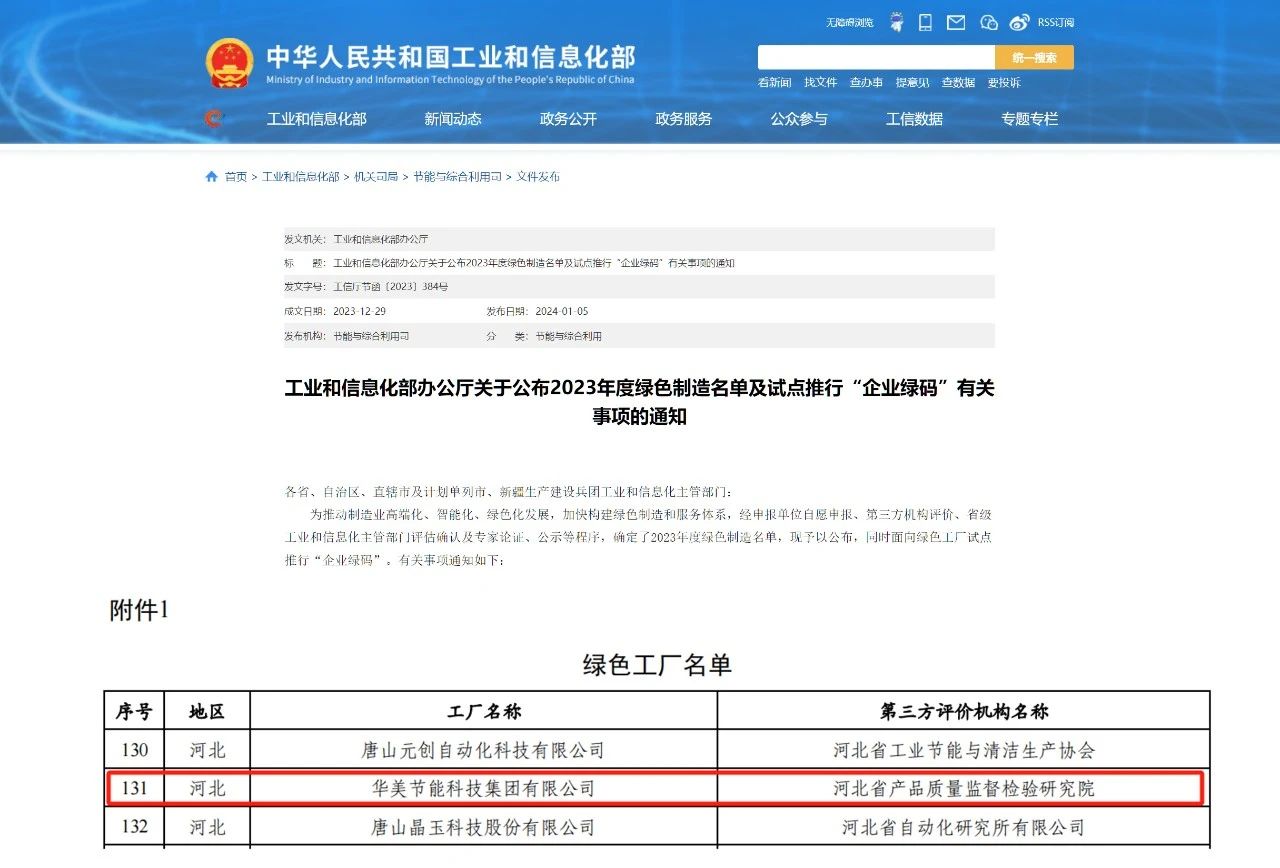This screenshot has height=868, width=1280.
Task: Click the 河北 region cell in row 132
Action: [207, 827]
